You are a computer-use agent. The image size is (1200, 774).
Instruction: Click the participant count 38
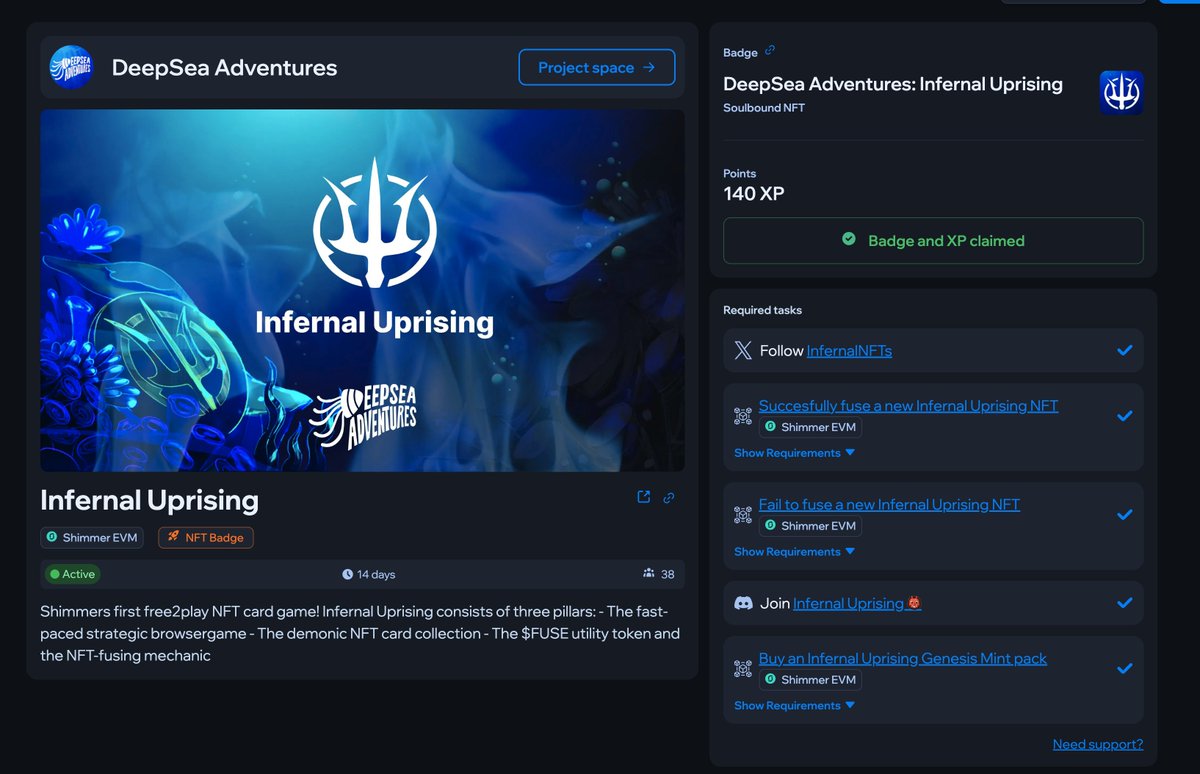tap(668, 574)
